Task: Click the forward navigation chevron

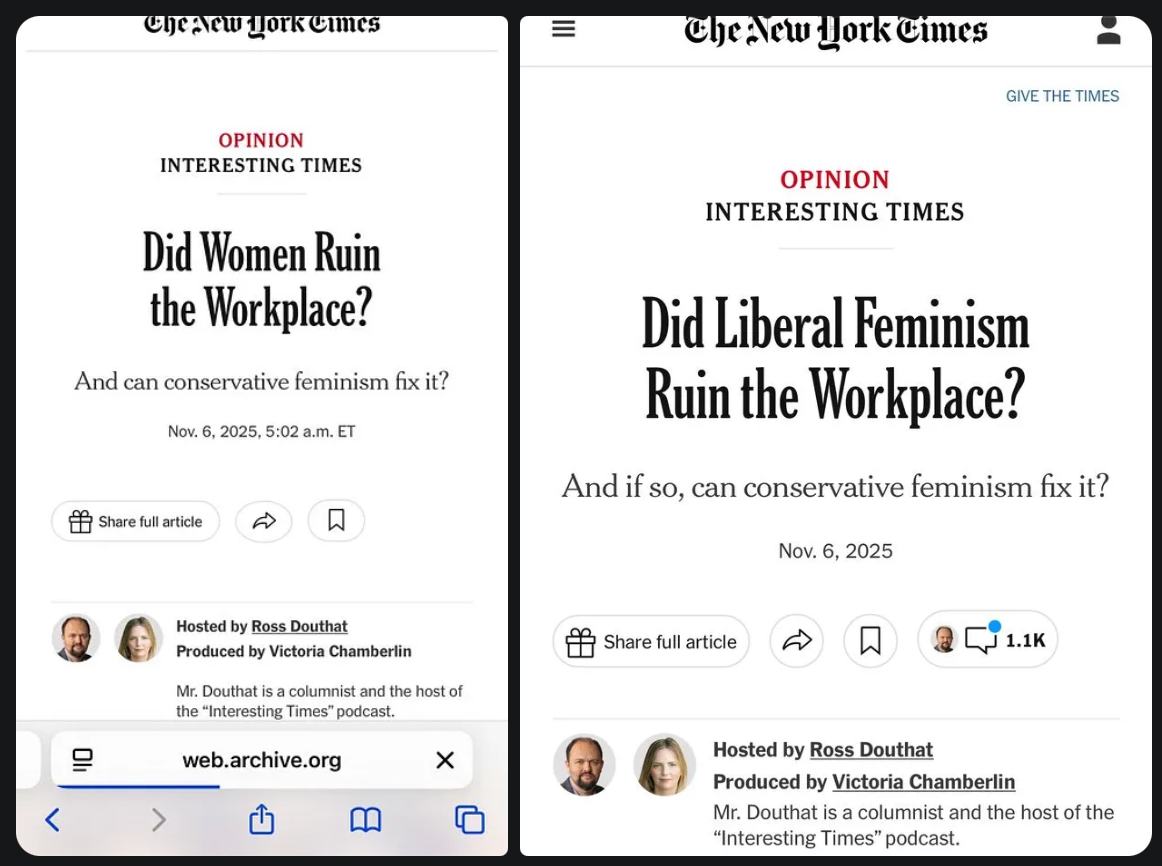Action: click(158, 819)
